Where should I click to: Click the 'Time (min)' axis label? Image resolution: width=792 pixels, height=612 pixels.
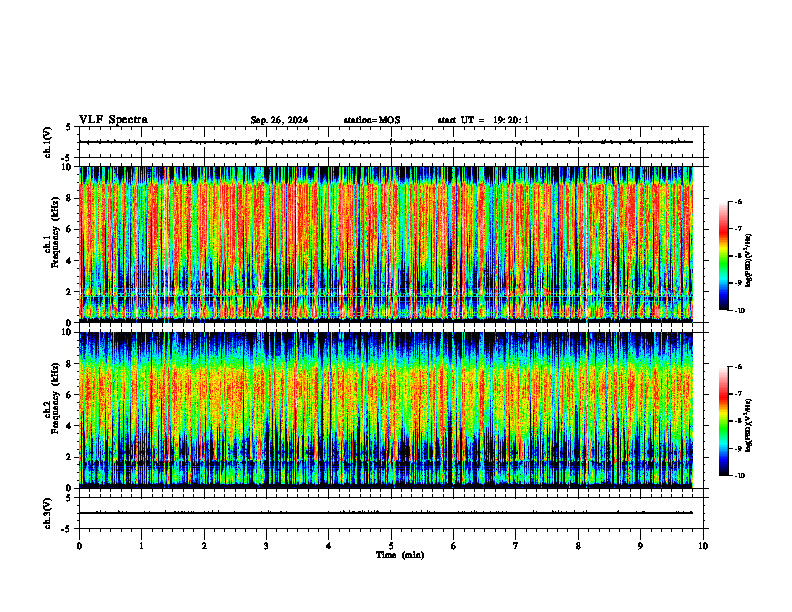[400, 555]
